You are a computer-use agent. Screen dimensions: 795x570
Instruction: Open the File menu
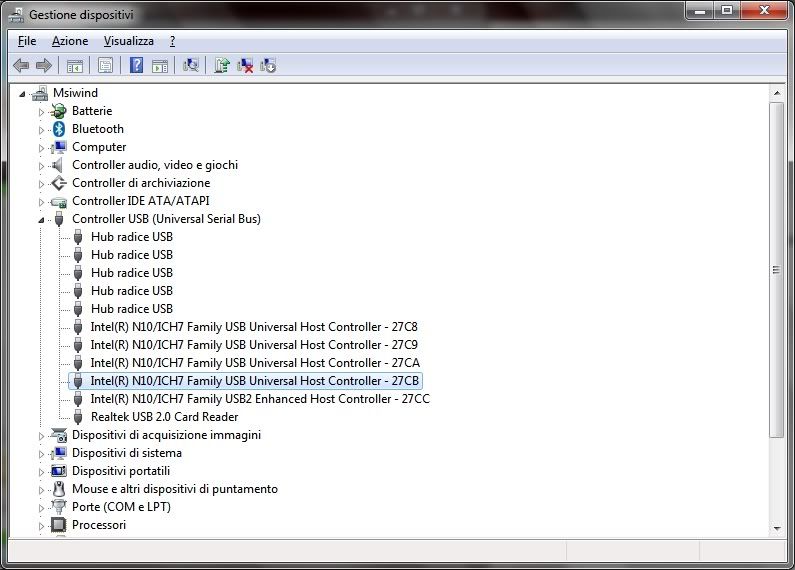27,41
